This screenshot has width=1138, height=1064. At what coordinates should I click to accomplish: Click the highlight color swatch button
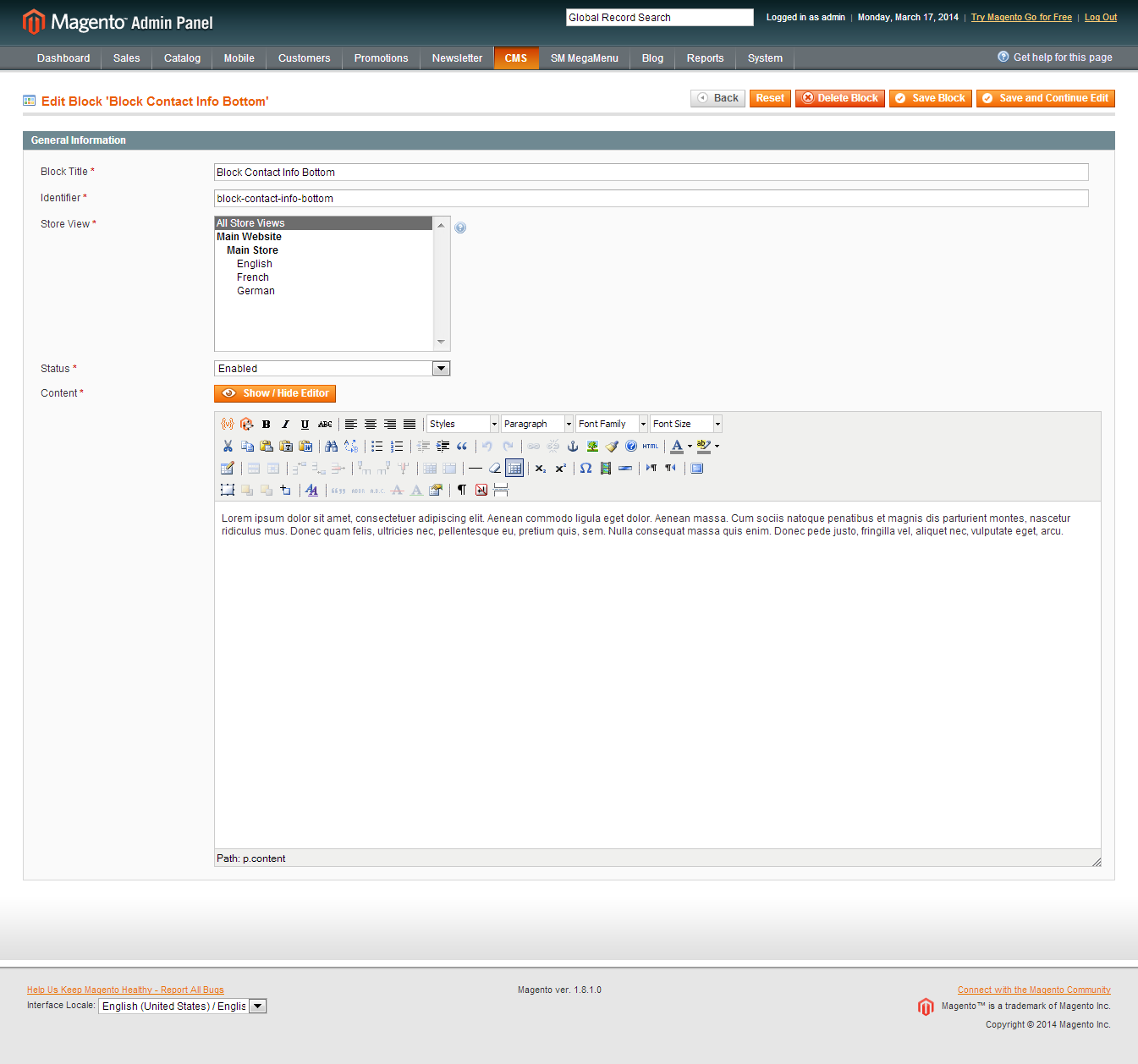pos(704,446)
